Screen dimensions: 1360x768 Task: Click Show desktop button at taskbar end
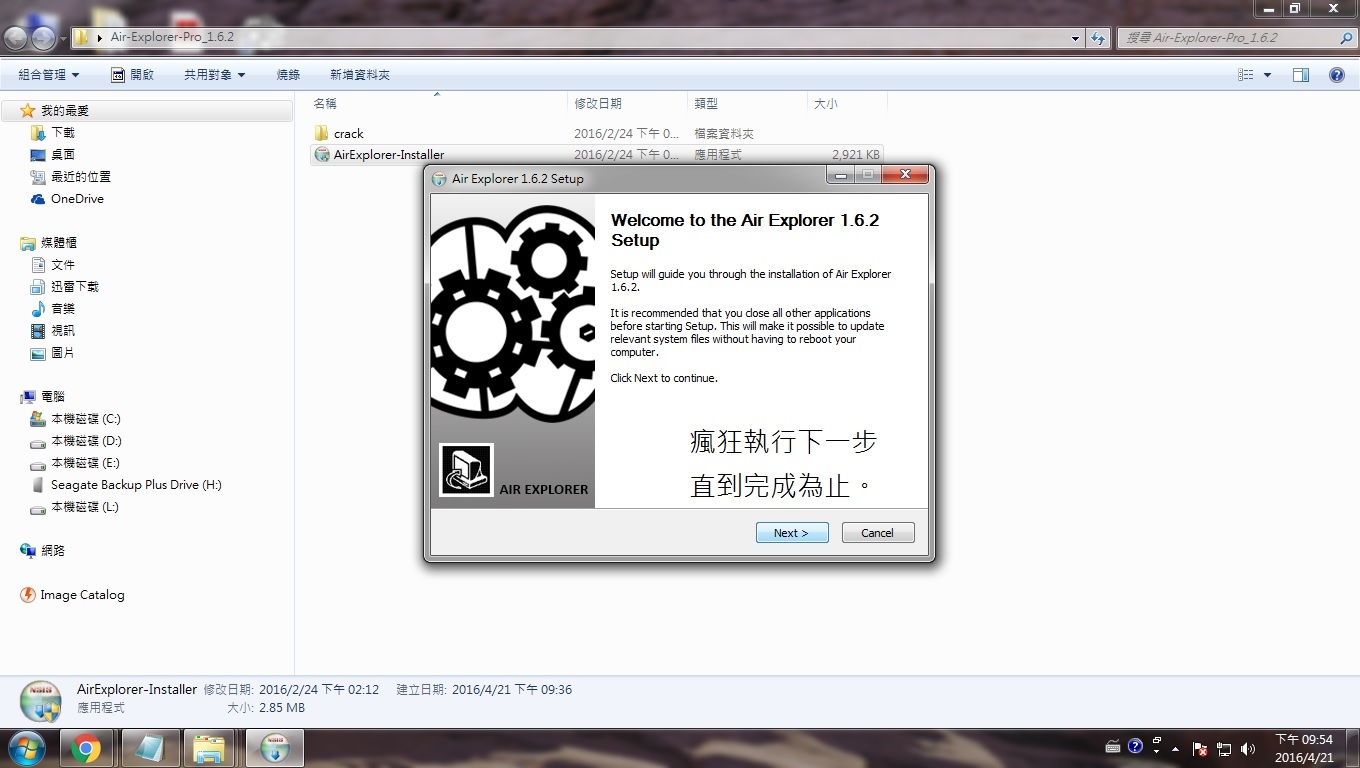[x=1352, y=748]
